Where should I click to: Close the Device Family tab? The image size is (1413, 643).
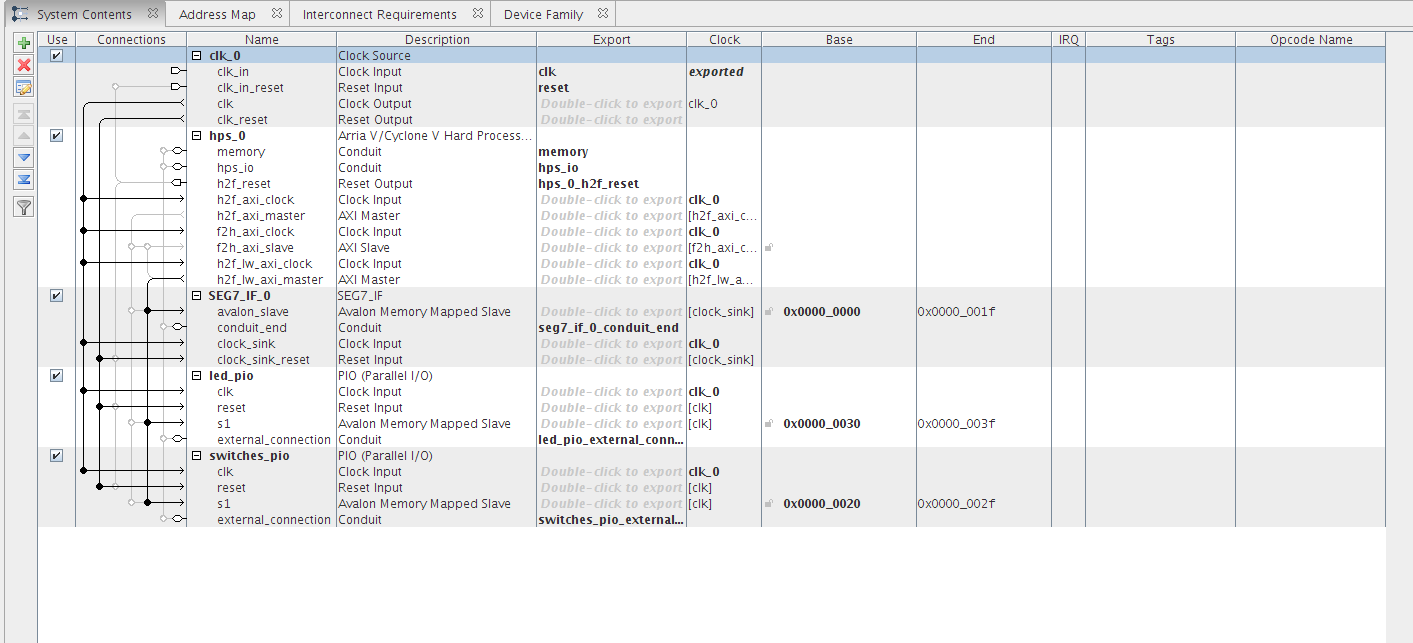[x=603, y=14]
